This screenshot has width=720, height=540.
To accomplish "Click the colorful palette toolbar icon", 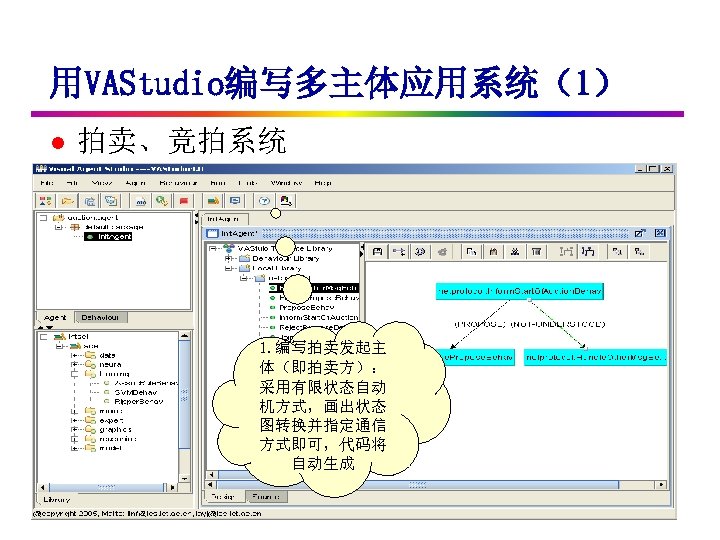I will [x=286, y=201].
